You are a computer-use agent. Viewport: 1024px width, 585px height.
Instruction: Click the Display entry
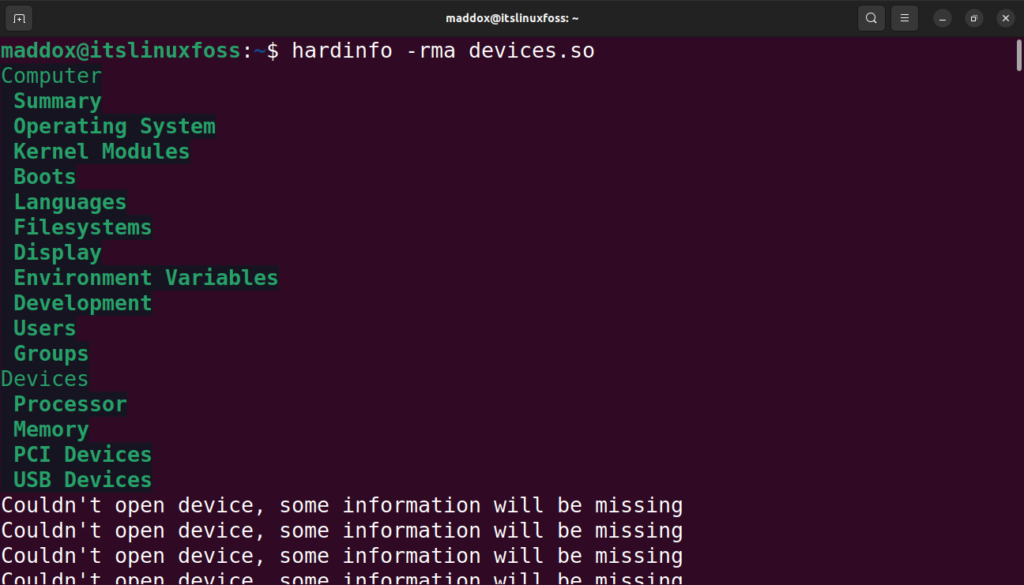(57, 252)
